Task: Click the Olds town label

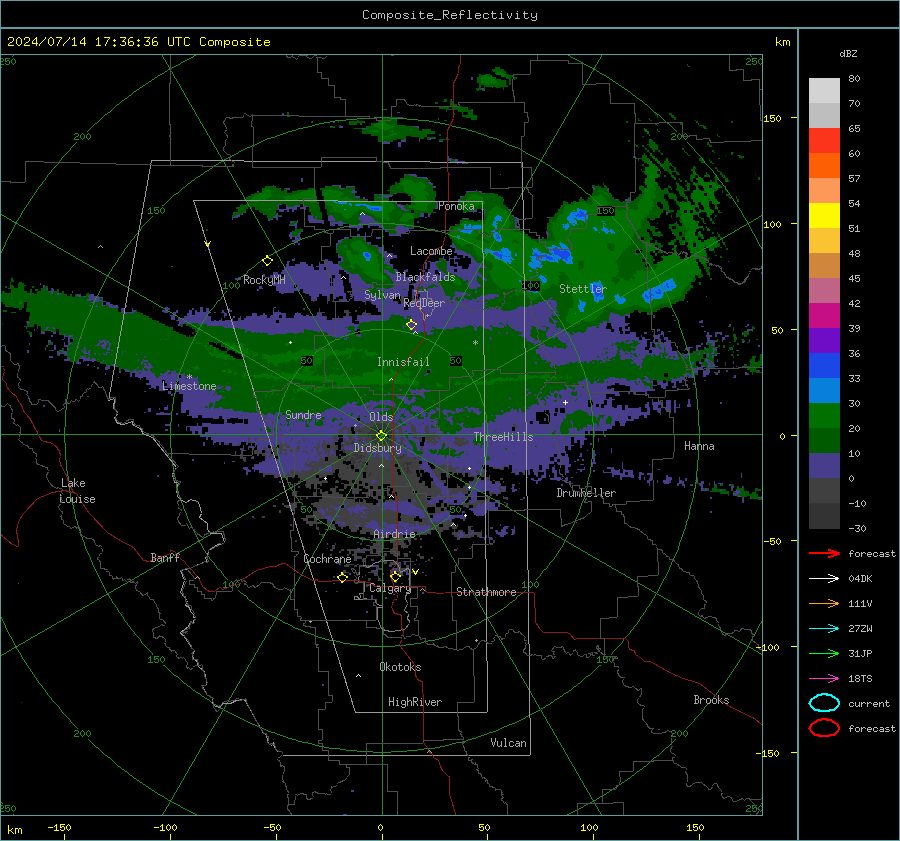Action: click(x=381, y=417)
